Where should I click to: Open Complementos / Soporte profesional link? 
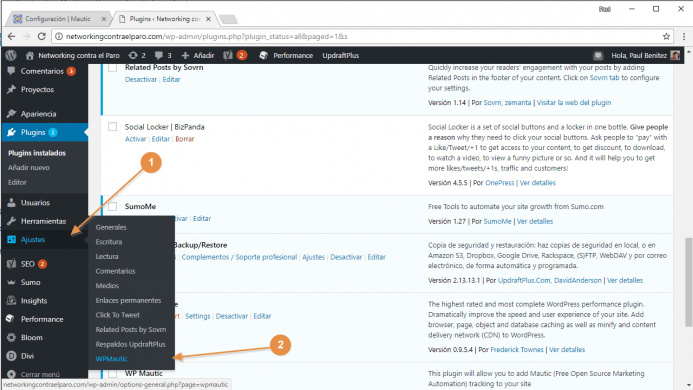pos(239,257)
